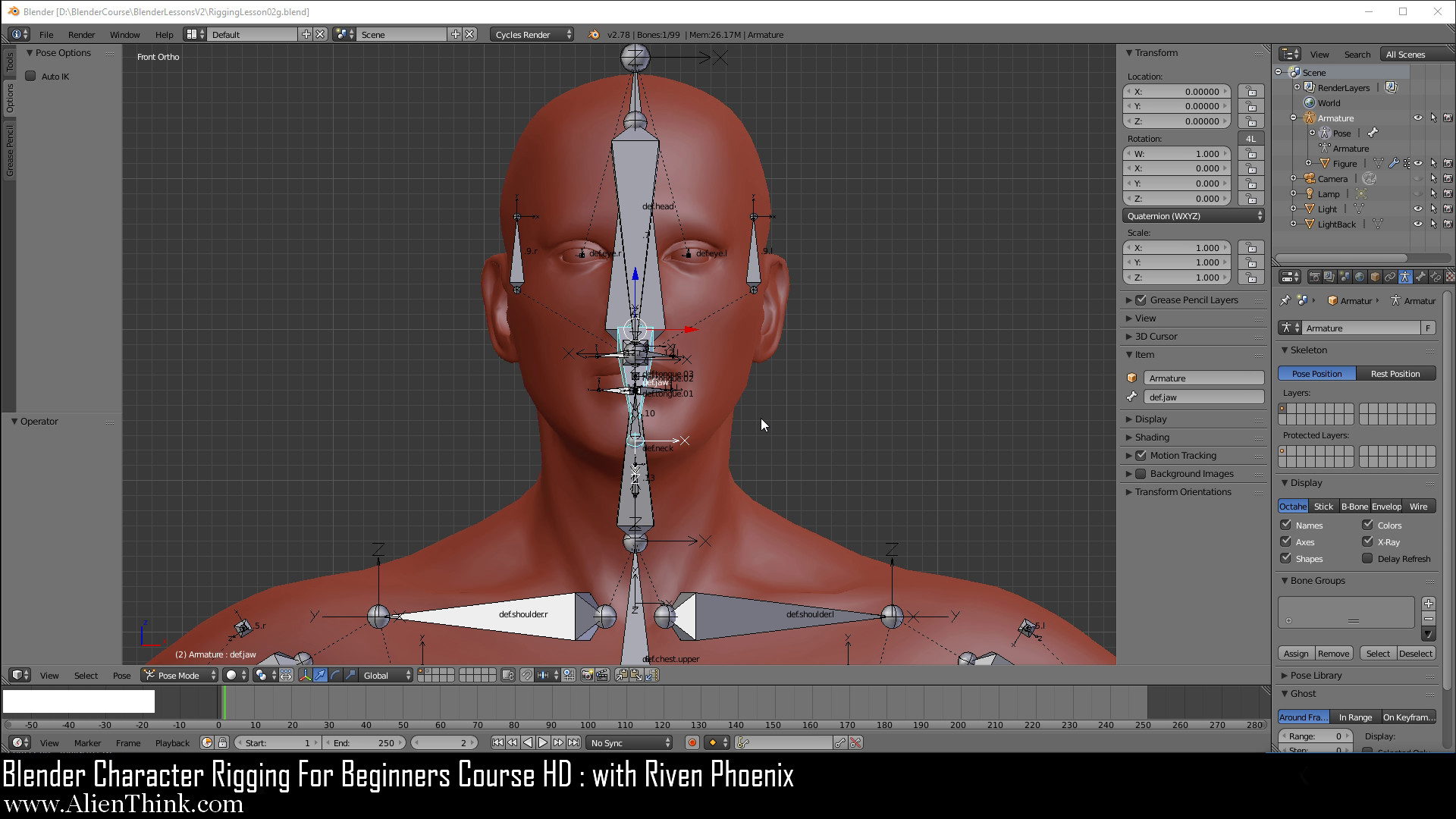Open the Pose Mode selector dropdown

coord(180,676)
